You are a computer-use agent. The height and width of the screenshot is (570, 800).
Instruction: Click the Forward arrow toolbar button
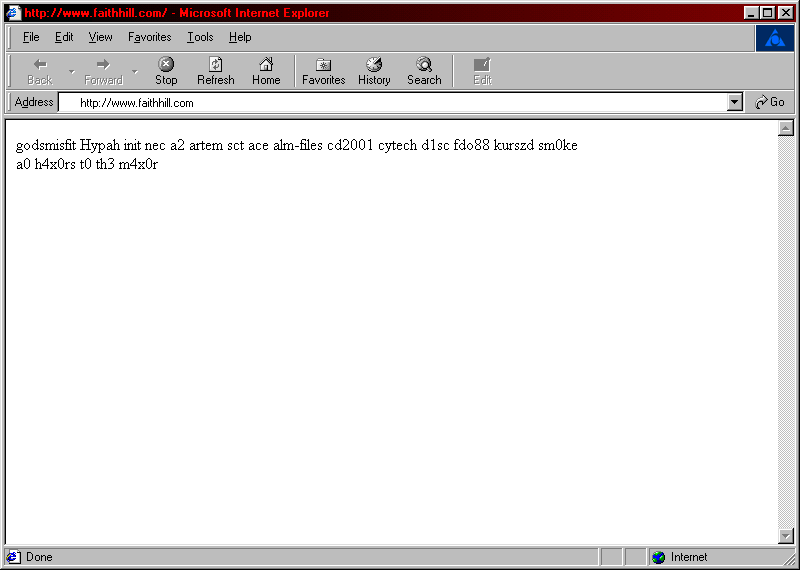103,71
